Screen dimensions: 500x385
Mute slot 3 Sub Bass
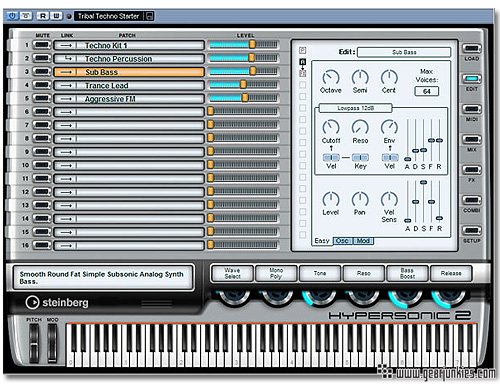tap(42, 72)
